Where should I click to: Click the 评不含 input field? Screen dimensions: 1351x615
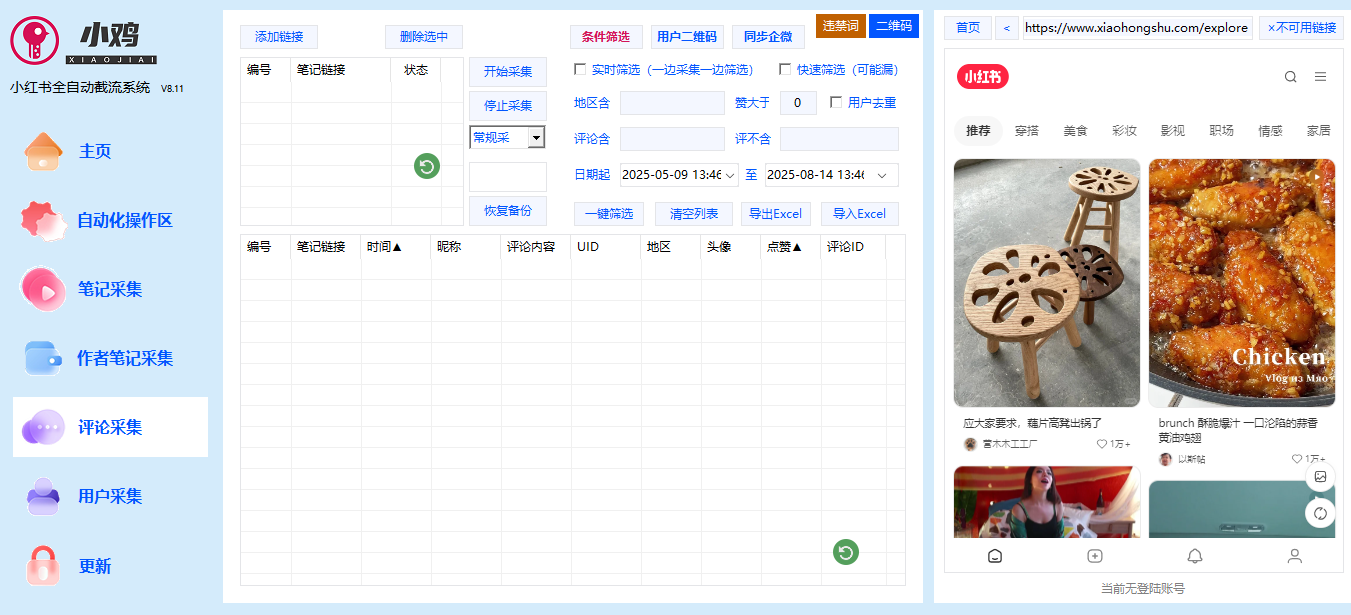click(x=839, y=139)
